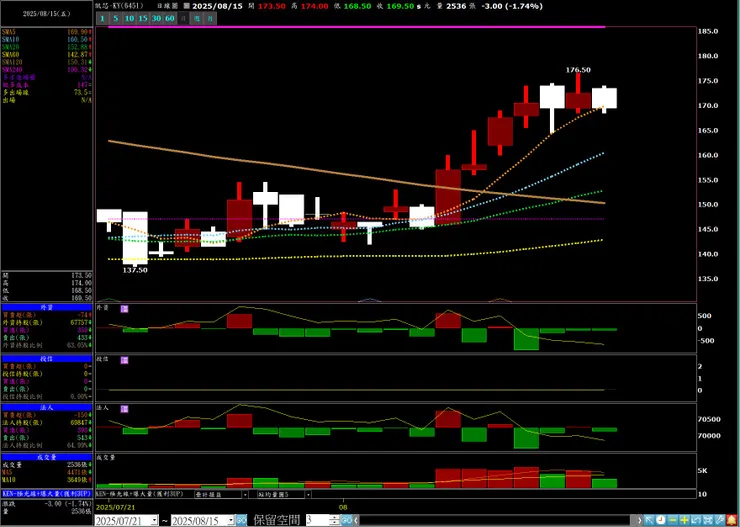Click the undo arrow icon in bottom toolbar
The image size is (740, 527).
(x=697, y=520)
